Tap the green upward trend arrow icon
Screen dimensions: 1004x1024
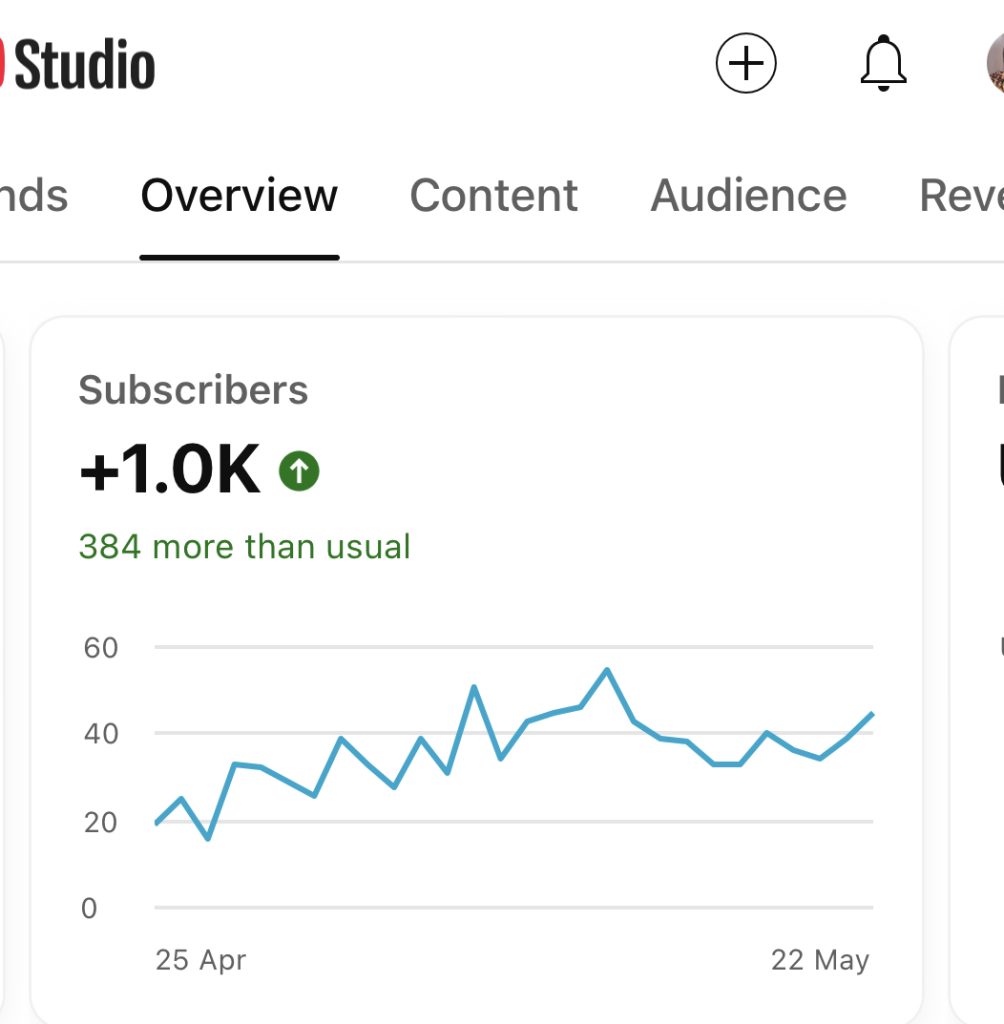299,470
